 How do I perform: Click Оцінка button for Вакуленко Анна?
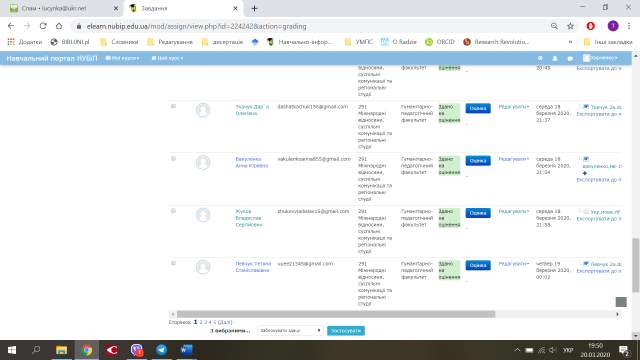coord(478,161)
